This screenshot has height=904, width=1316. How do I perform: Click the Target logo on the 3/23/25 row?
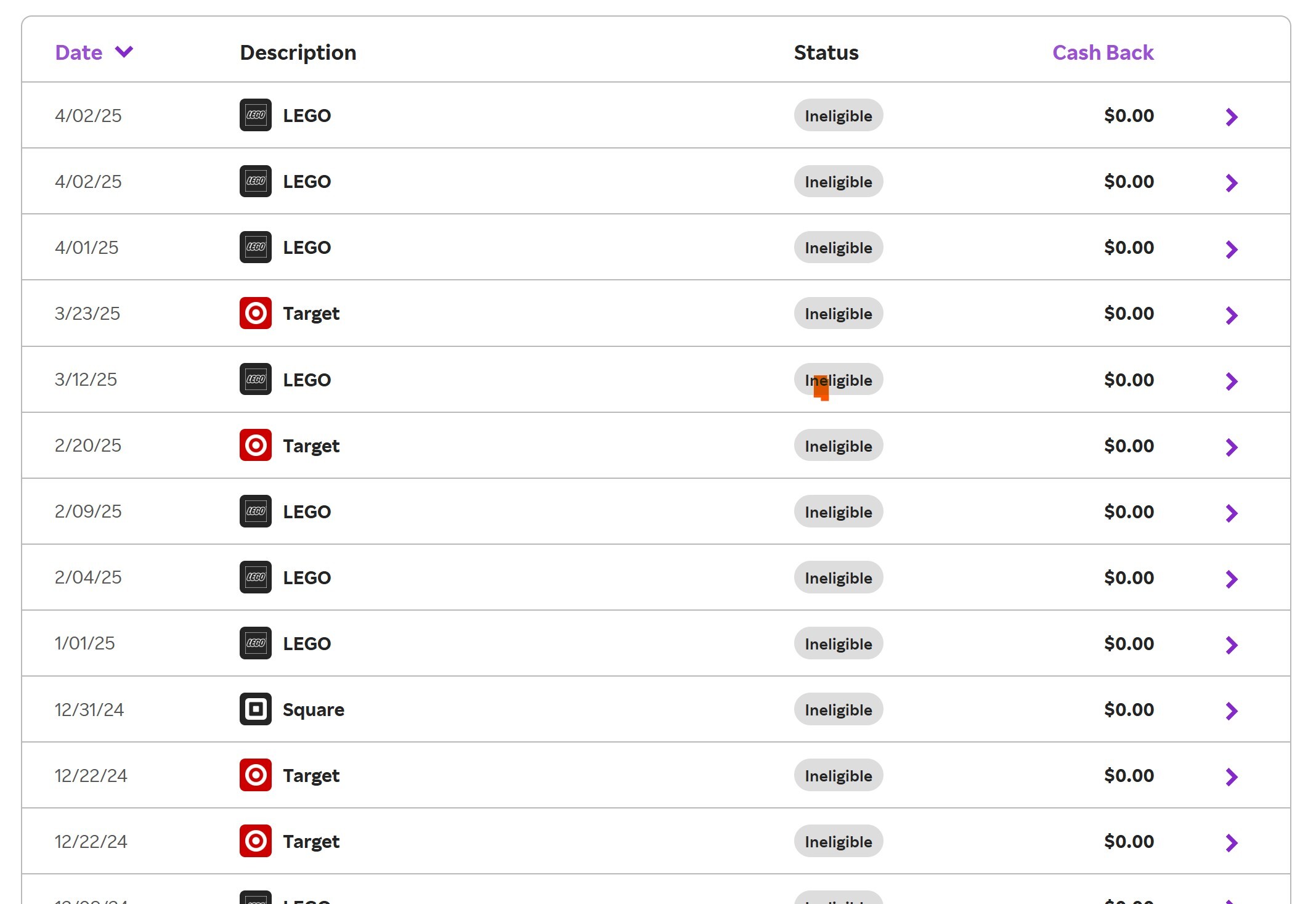tap(255, 313)
